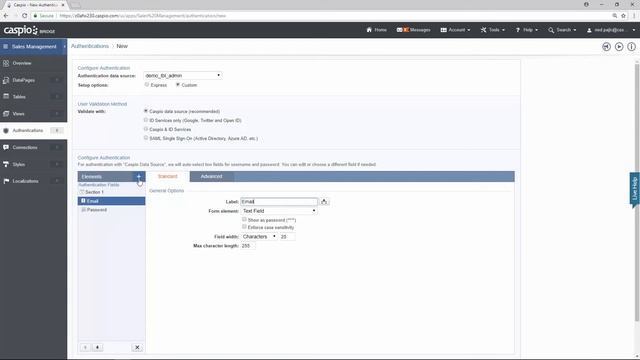
Task: Open Connections in the sidebar
Action: [33, 147]
